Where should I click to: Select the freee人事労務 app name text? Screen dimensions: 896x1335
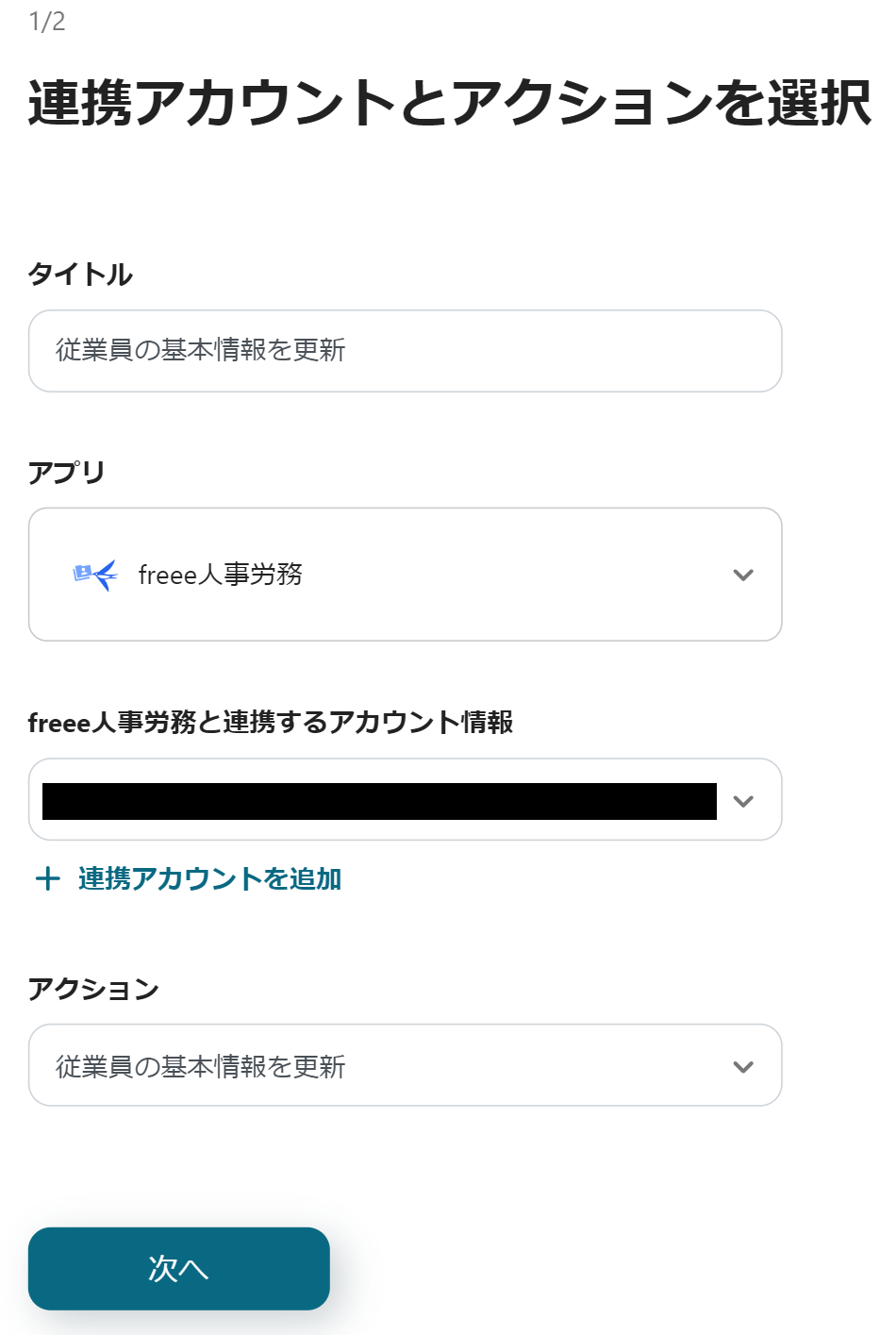point(220,575)
